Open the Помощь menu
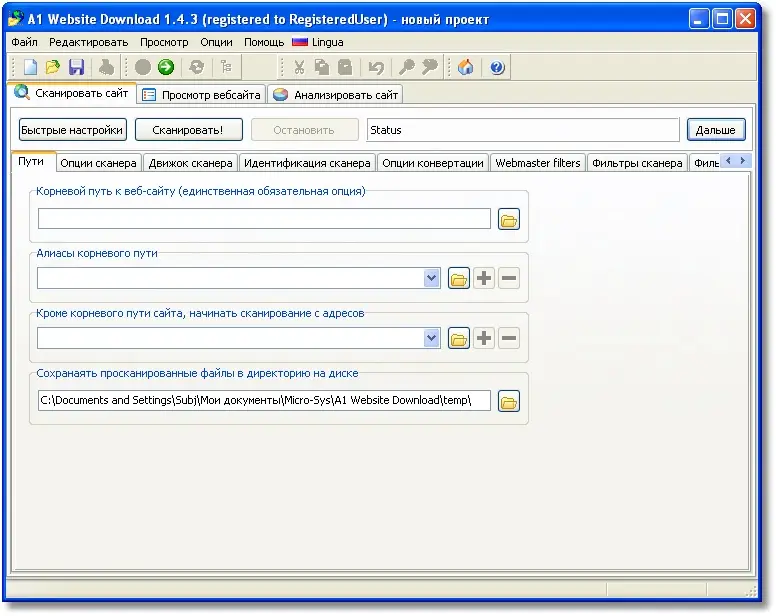 point(264,42)
